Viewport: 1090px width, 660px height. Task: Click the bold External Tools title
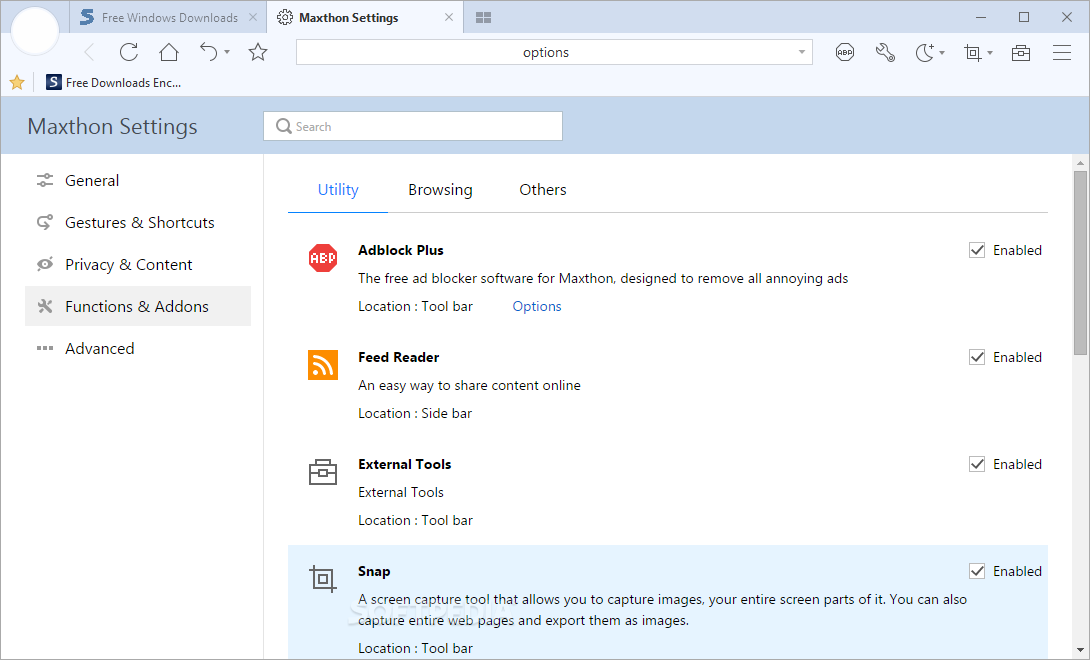coord(405,465)
